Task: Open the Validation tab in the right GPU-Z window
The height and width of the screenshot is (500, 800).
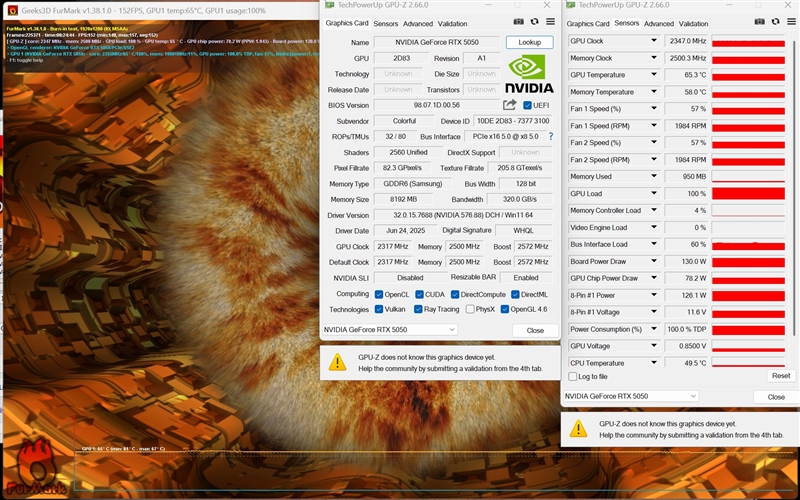Action: (693, 23)
